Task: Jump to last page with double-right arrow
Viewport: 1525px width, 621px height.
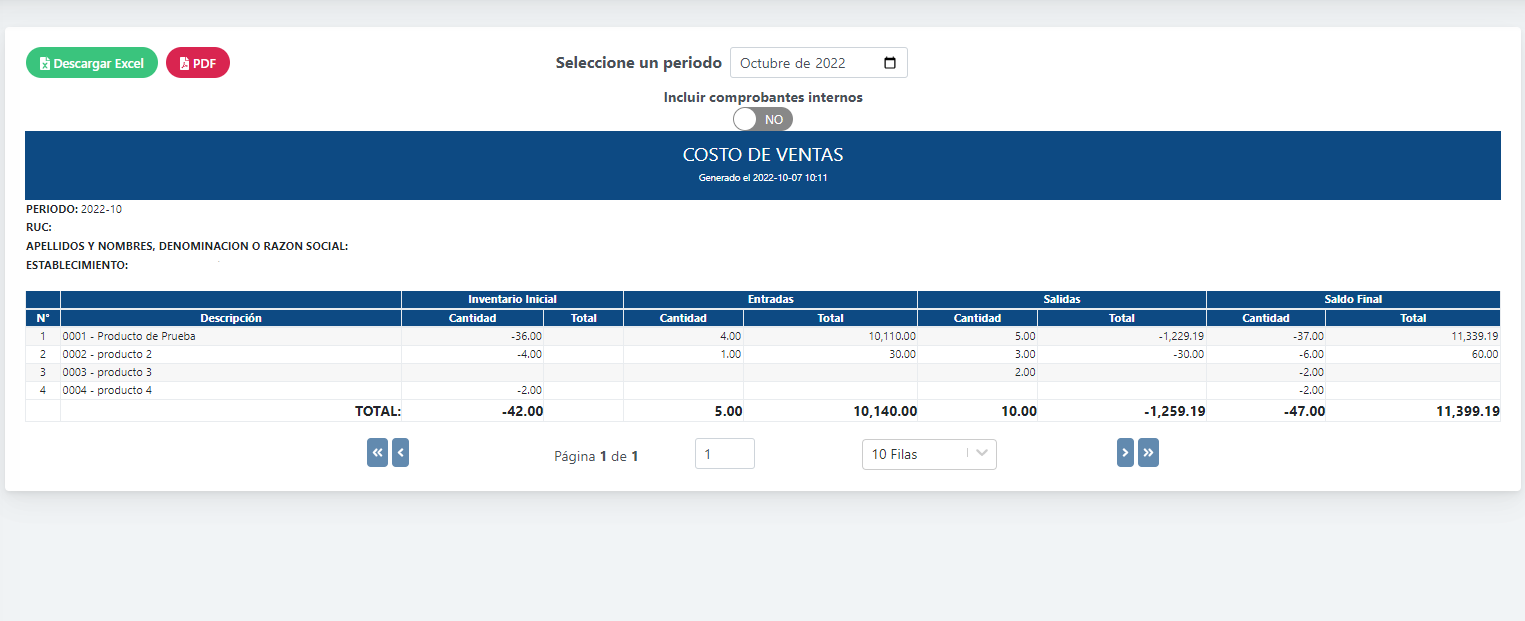Action: [x=1148, y=453]
